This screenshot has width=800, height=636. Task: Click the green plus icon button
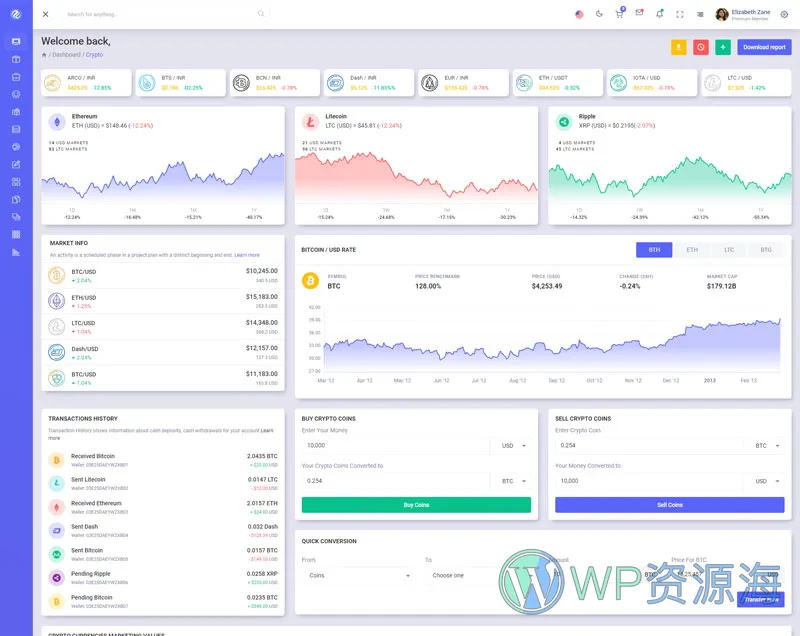[x=723, y=47]
